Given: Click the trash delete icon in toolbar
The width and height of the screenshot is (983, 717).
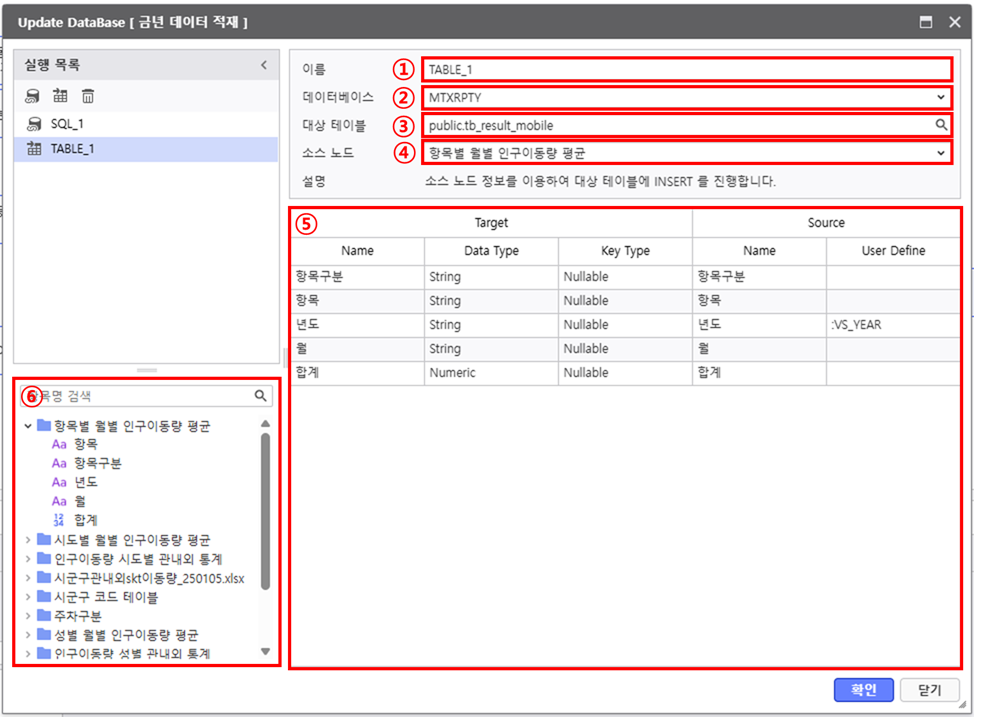Looking at the screenshot, I should (x=88, y=96).
